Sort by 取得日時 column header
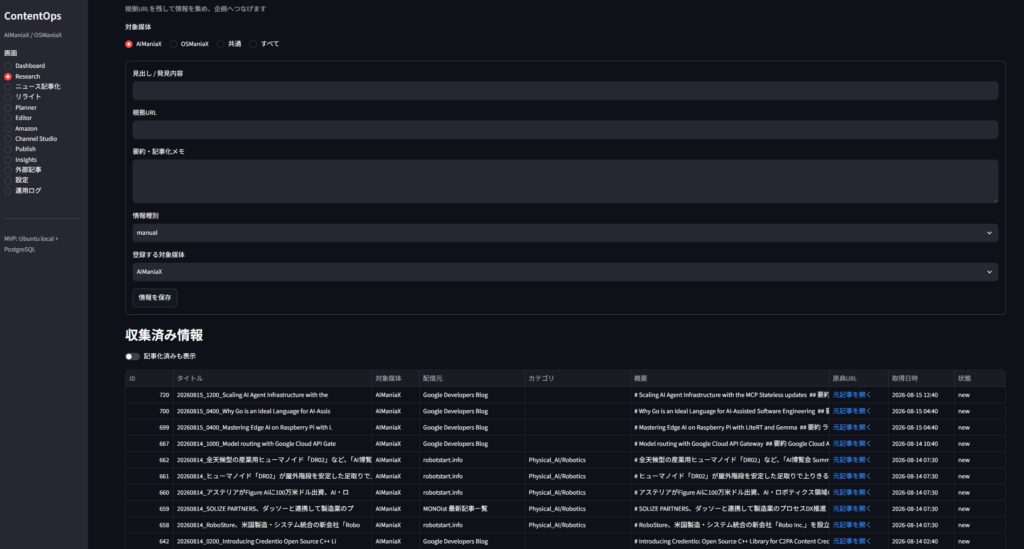 (921, 379)
